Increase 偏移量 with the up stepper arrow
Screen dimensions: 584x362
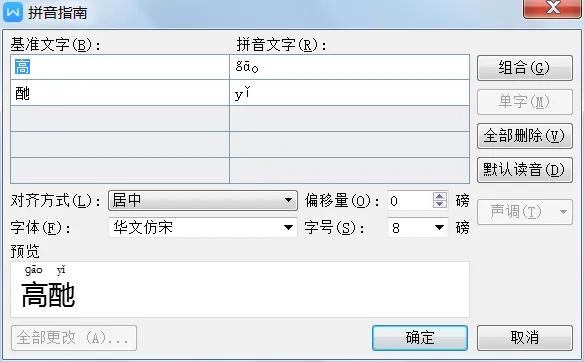point(440,196)
